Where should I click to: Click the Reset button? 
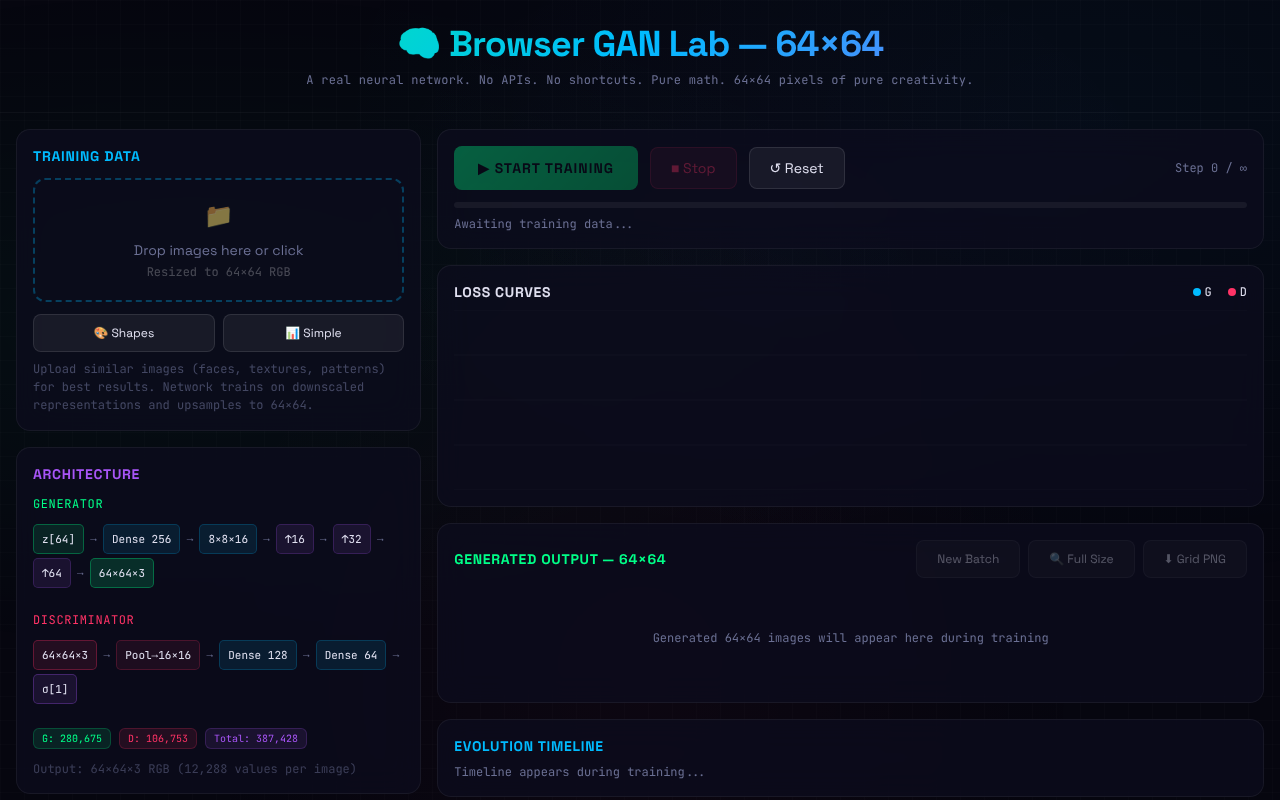796,167
